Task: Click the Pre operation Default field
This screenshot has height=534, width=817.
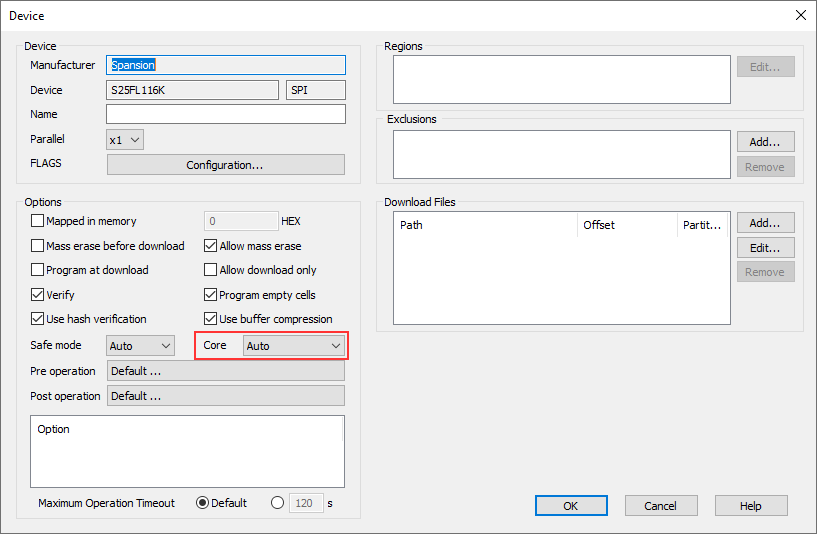Action: (x=225, y=371)
